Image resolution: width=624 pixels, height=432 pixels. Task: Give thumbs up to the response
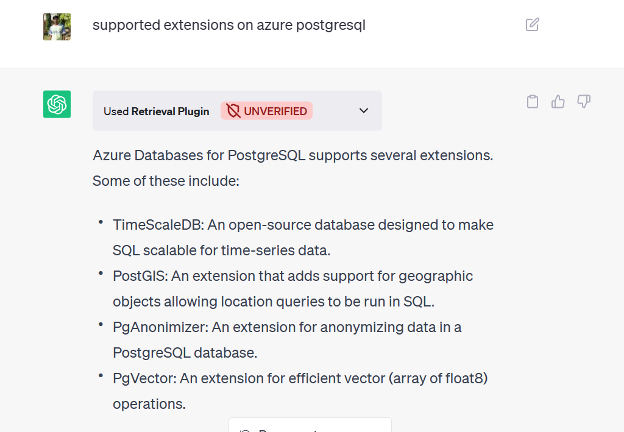(x=558, y=101)
